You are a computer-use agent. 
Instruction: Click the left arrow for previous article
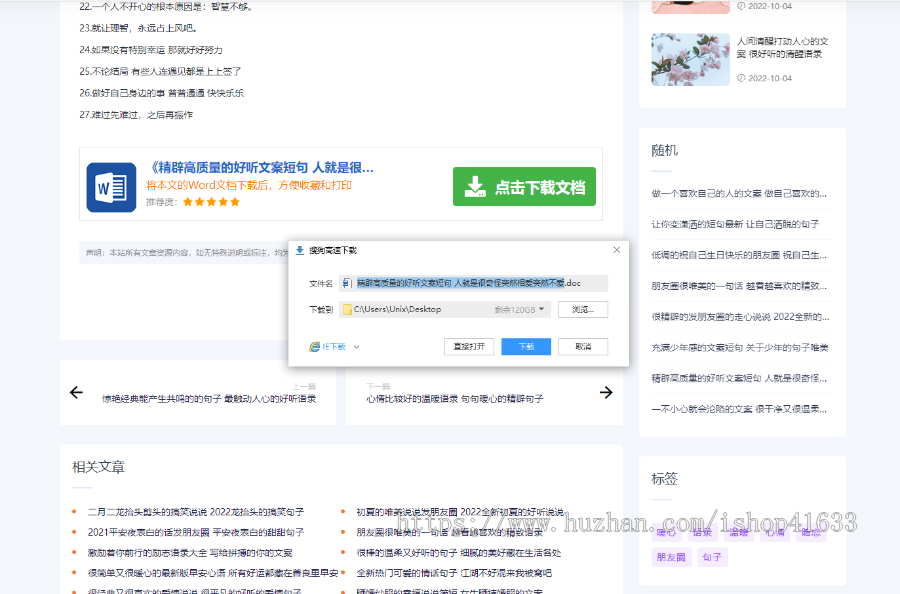point(76,393)
